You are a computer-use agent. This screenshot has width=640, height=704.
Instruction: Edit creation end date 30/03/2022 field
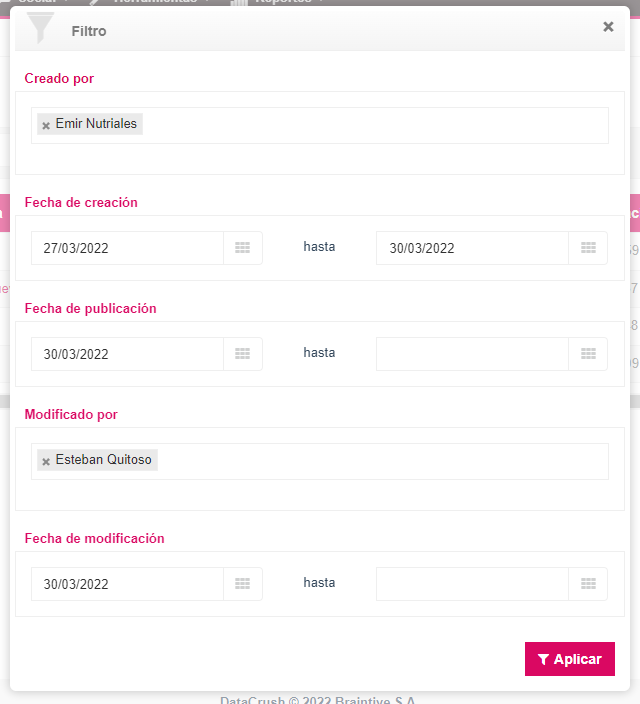[472, 248]
